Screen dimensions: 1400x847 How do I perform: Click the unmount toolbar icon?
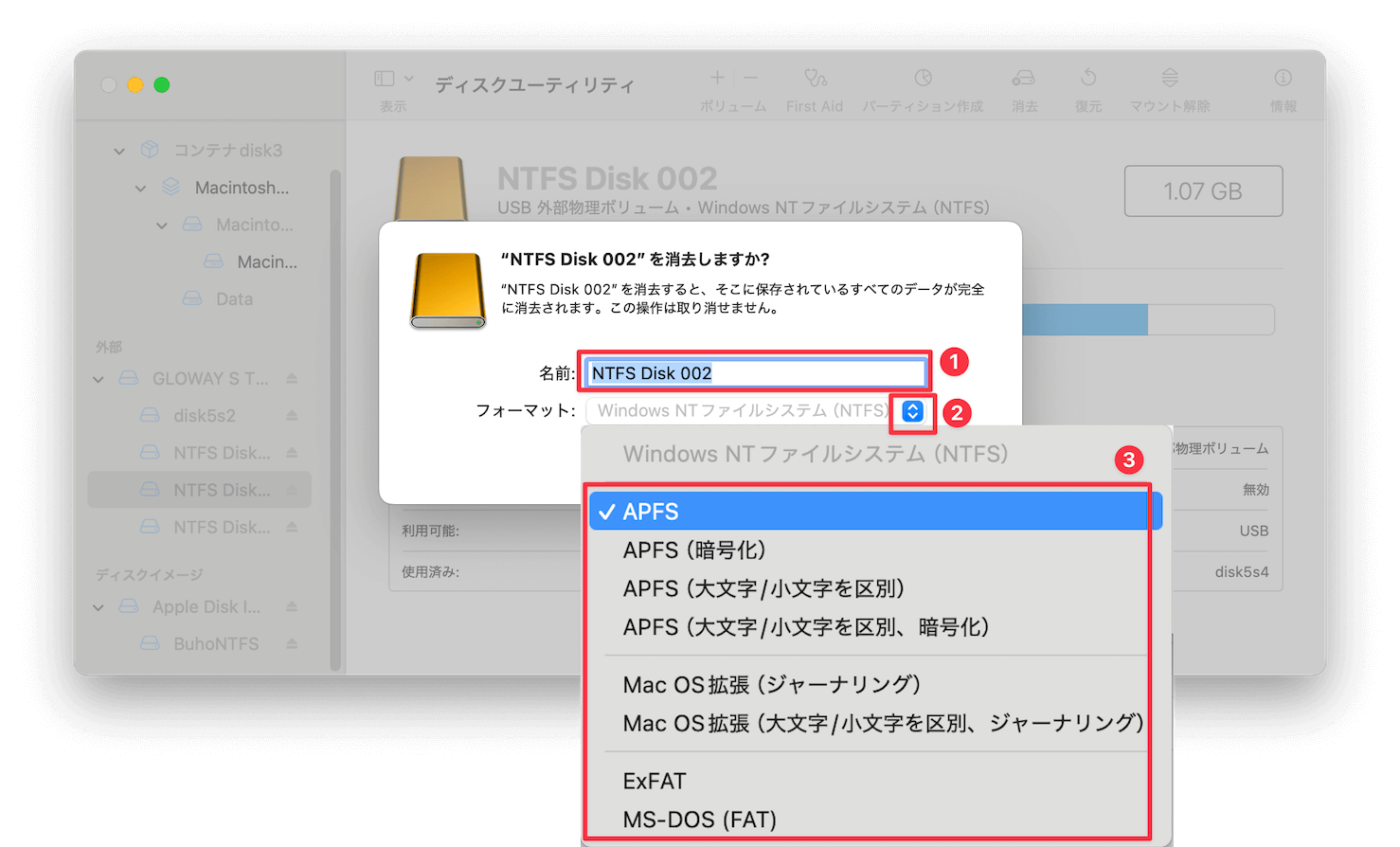point(1170,78)
